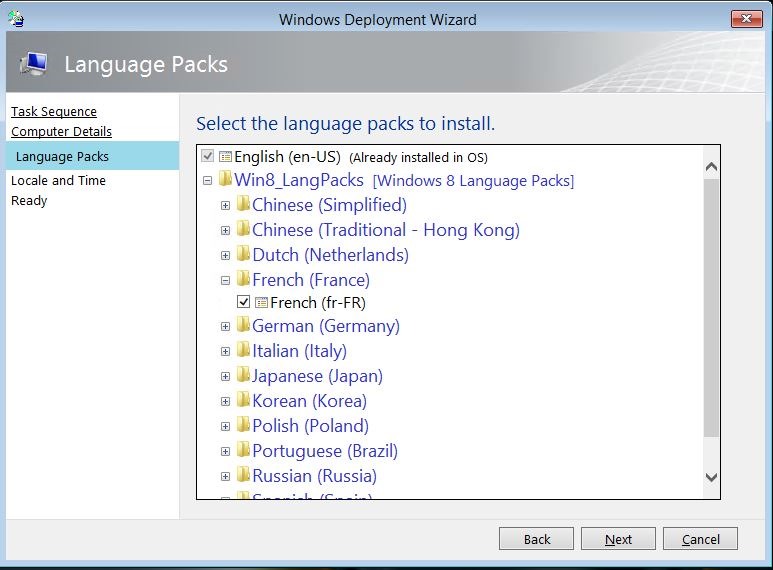Click the Back button

(x=536, y=539)
